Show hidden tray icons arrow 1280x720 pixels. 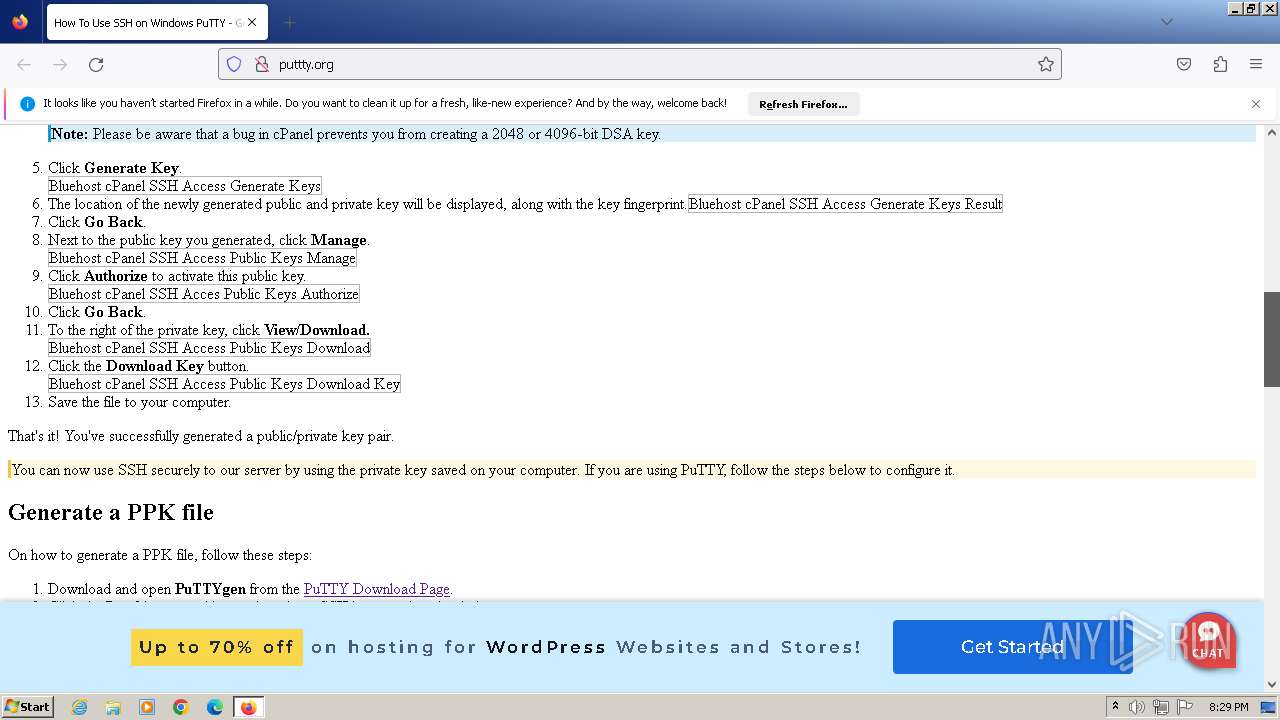(1115, 707)
